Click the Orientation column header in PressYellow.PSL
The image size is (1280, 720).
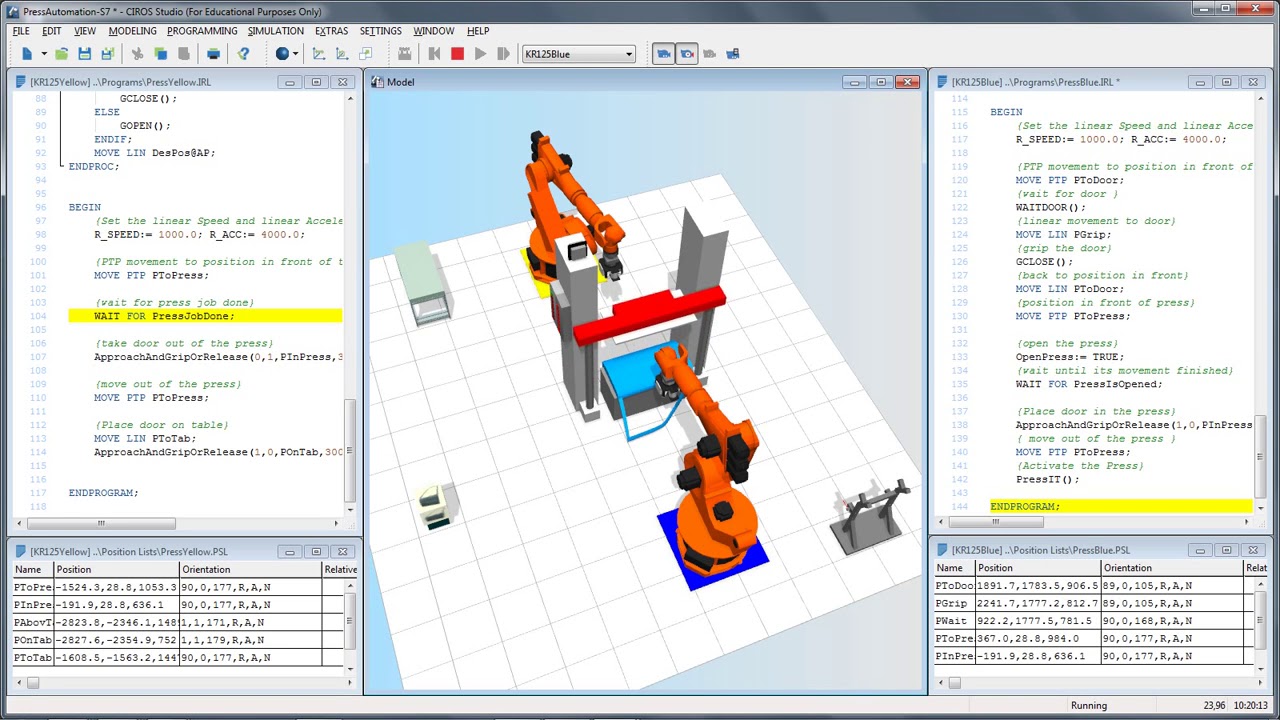[250, 570]
